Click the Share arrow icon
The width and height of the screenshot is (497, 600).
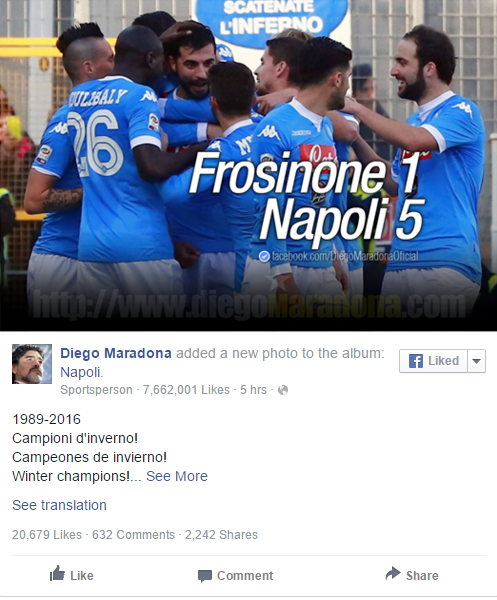click(x=393, y=574)
